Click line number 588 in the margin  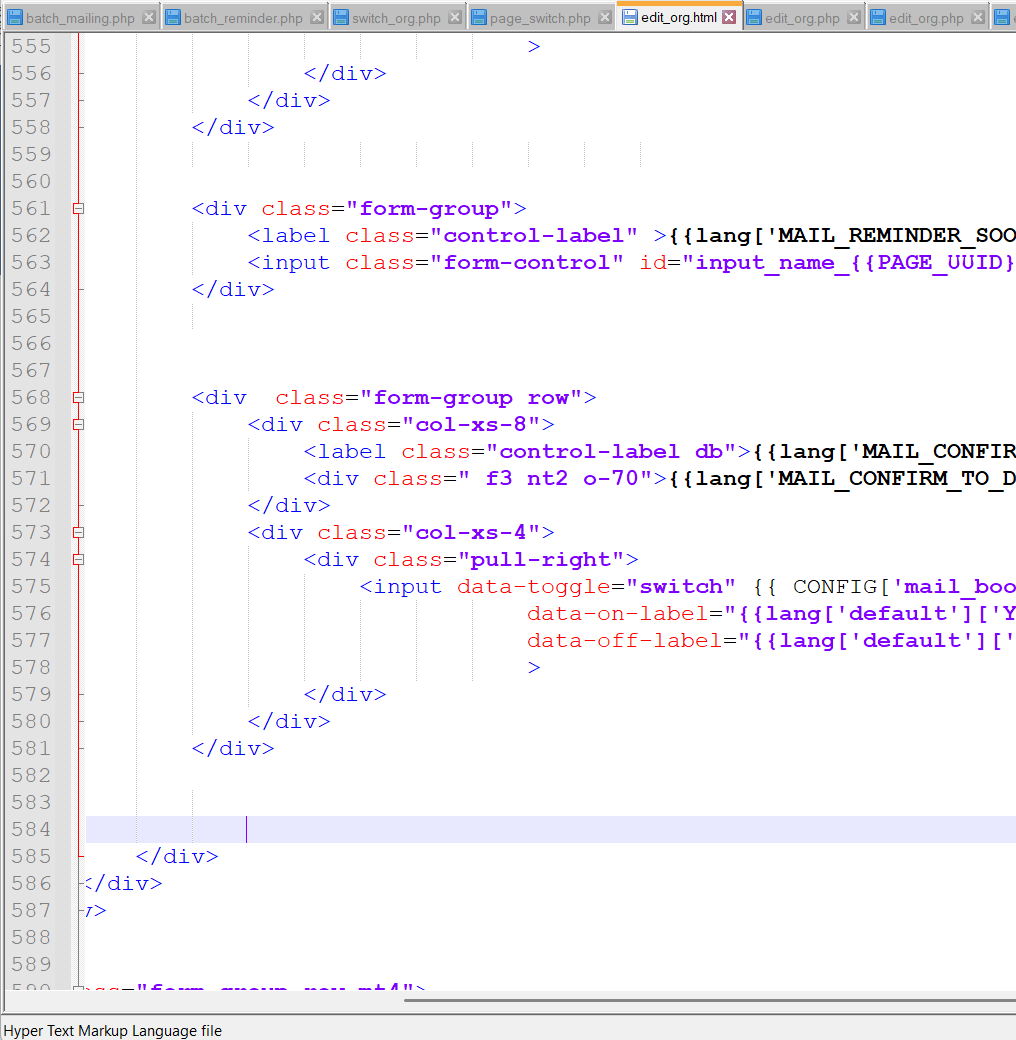click(31, 938)
